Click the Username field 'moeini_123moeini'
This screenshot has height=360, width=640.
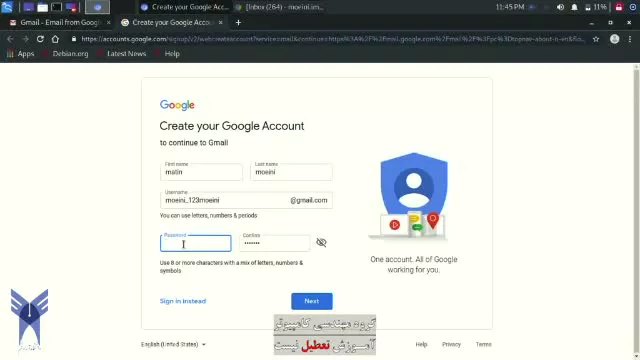click(x=246, y=200)
